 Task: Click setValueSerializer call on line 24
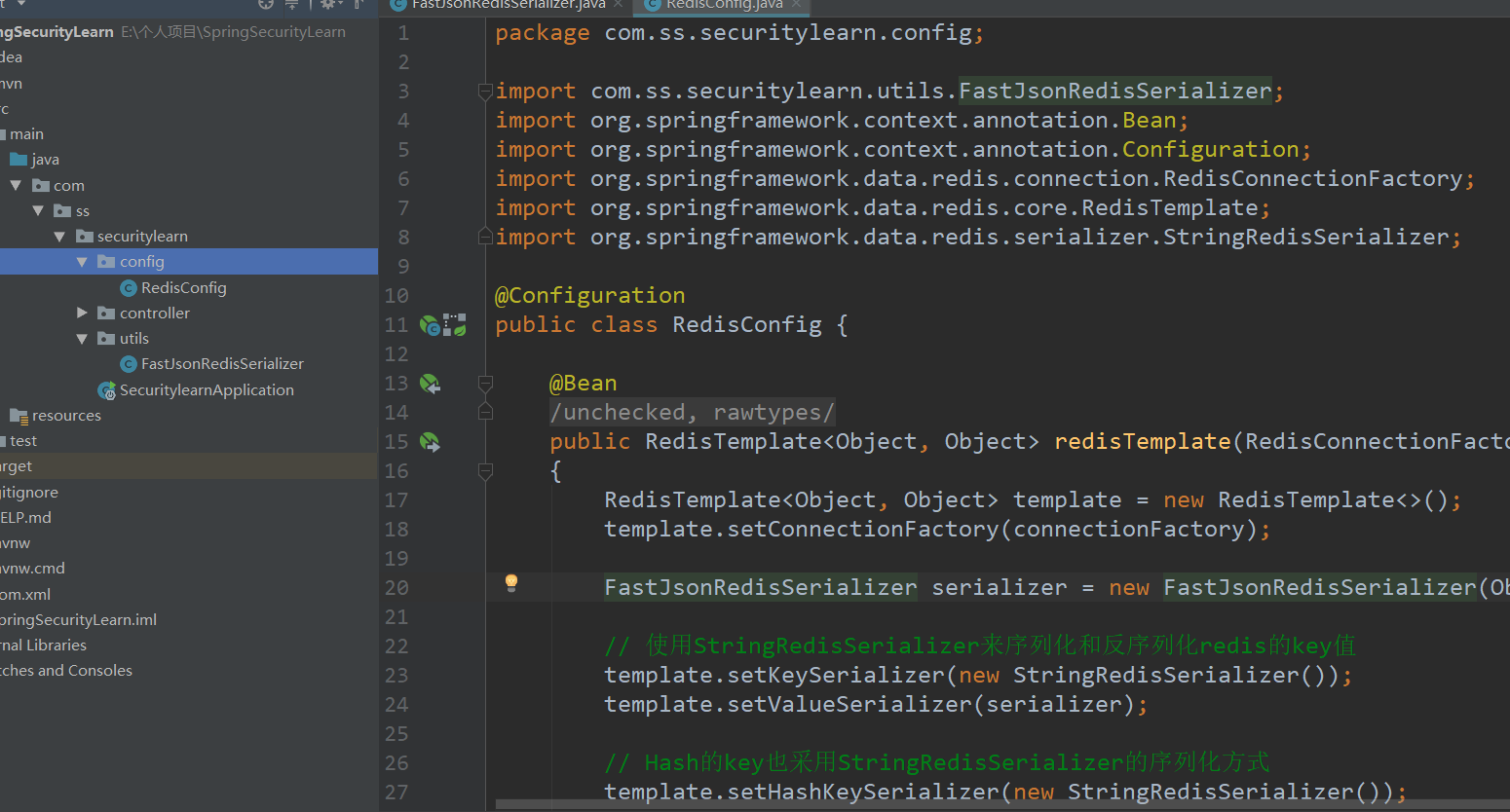tap(850, 705)
